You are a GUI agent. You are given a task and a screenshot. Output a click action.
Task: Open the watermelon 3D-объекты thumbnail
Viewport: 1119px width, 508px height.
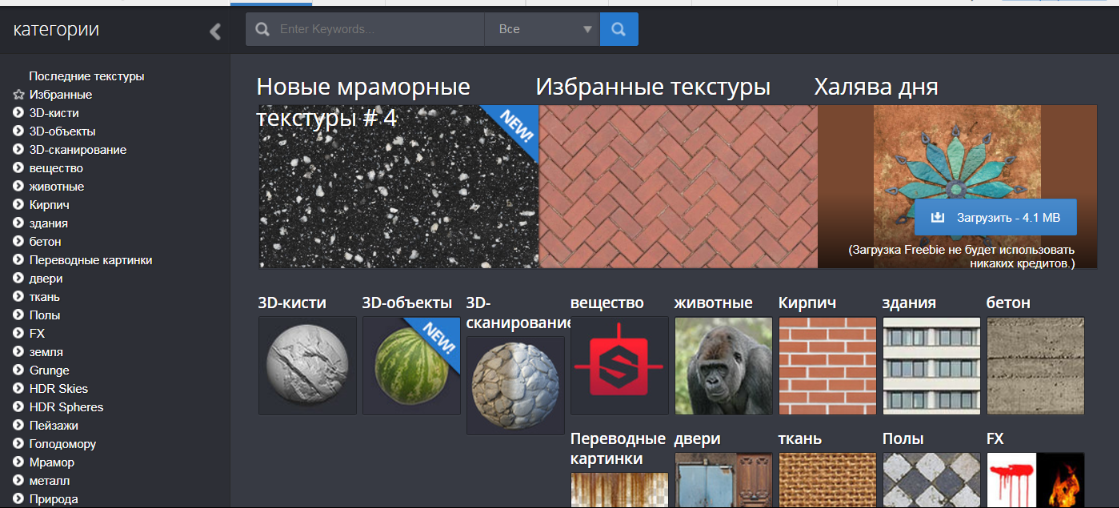tap(411, 365)
